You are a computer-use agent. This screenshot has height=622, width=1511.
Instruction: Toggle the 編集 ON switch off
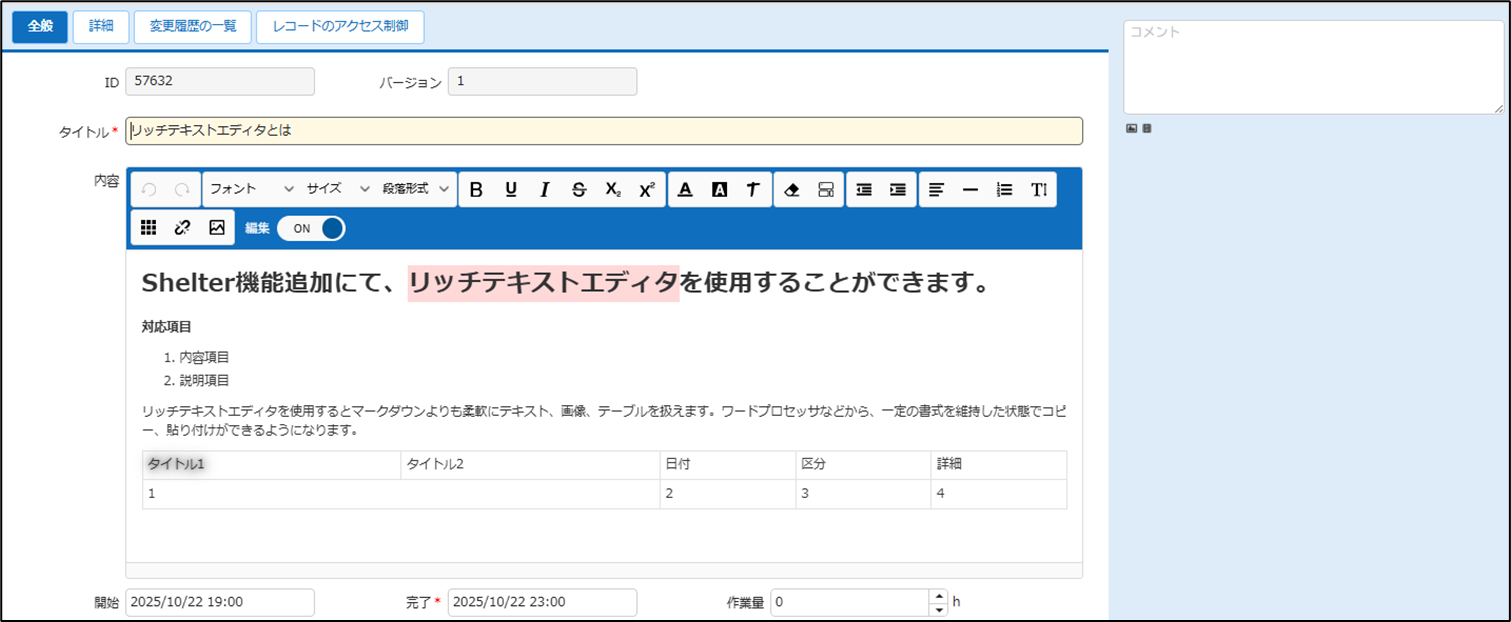pos(311,228)
